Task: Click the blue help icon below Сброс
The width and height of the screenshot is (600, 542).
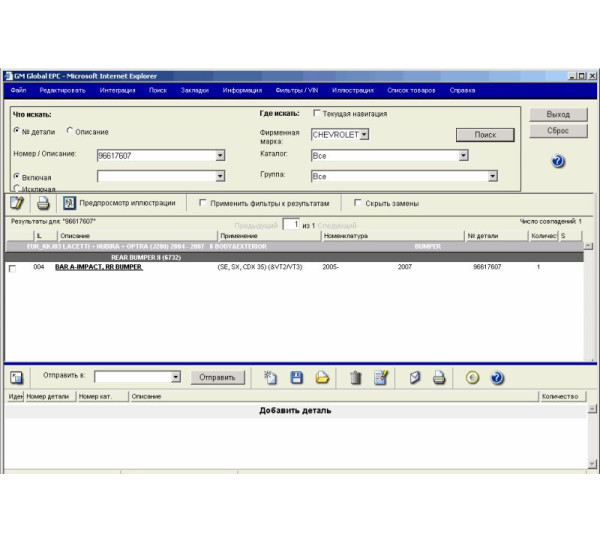Action: tap(558, 161)
